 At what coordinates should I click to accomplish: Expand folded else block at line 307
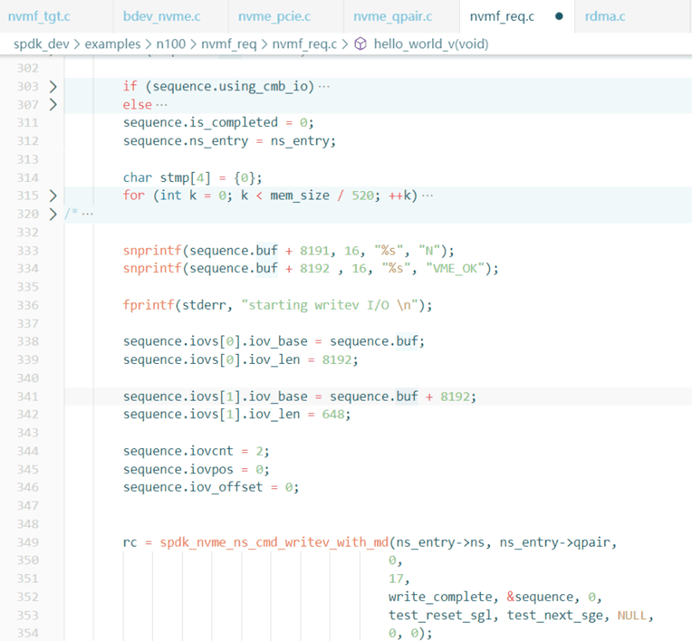point(53,105)
